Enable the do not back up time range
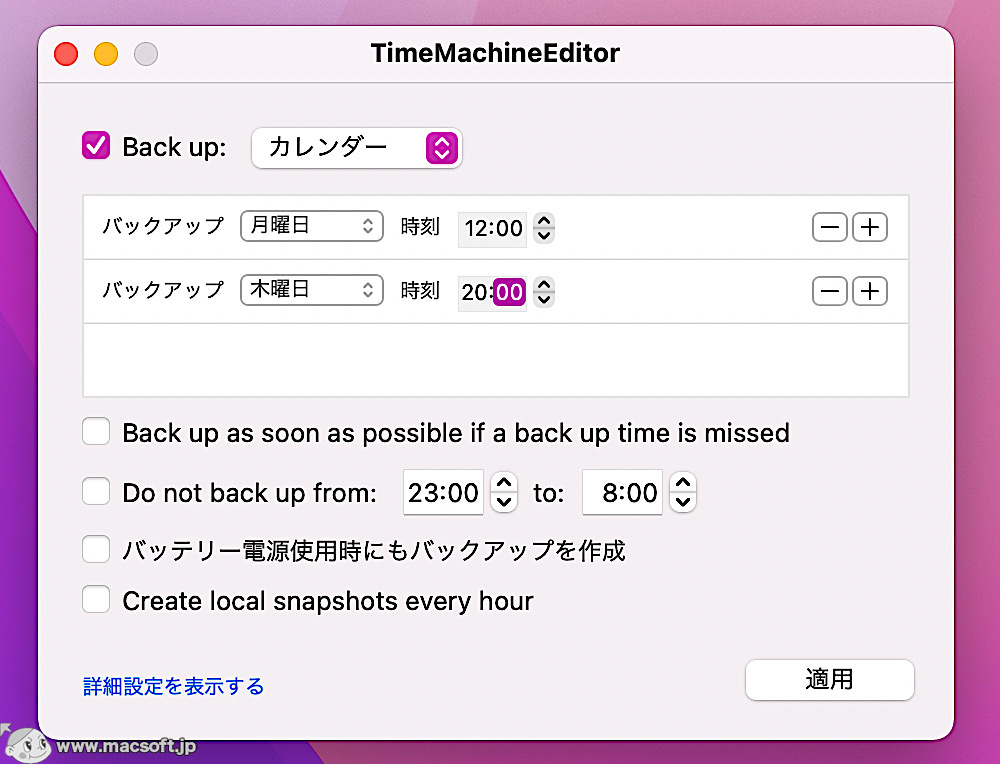 tap(95, 491)
